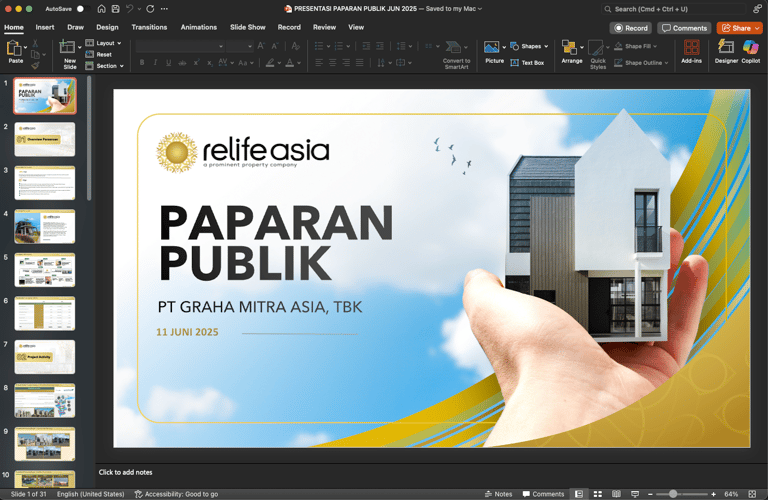Open Quick Styles gallery
768x500 pixels.
pyautogui.click(x=598, y=55)
